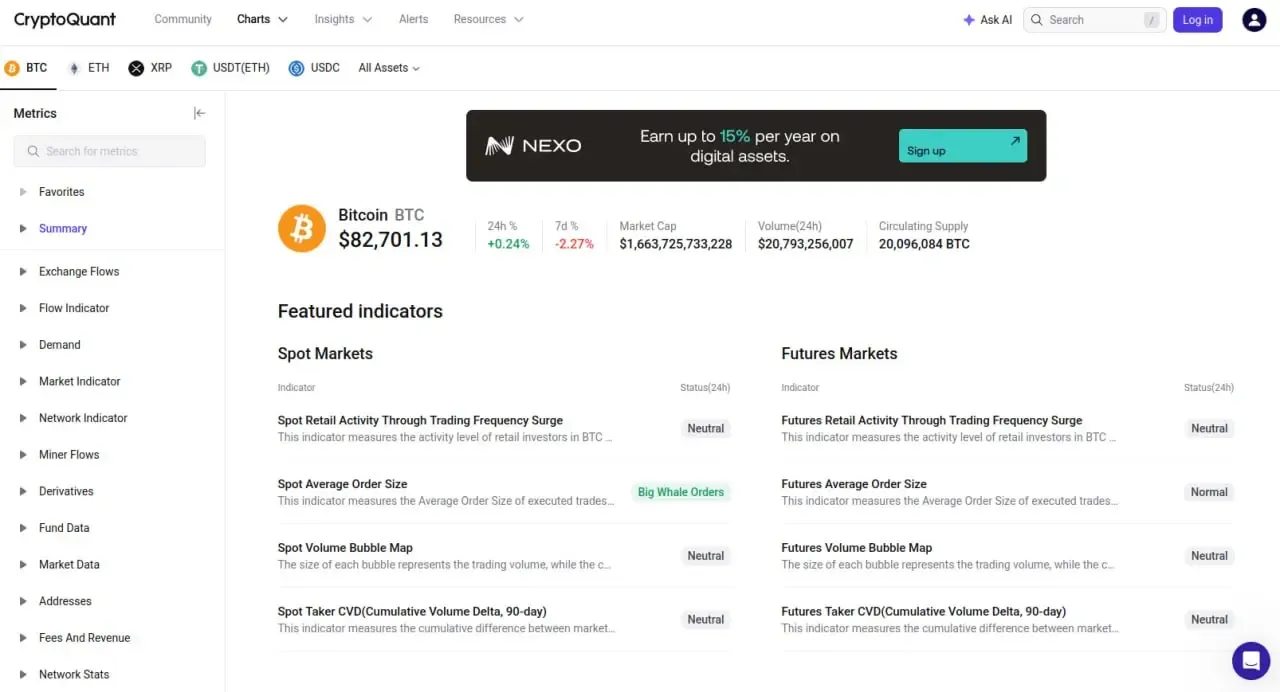
Task: Click the -2.27% 7d change value
Action: [574, 244]
